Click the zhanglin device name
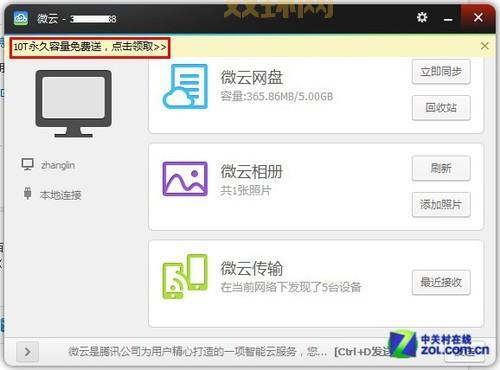Image resolution: width=500 pixels, height=370 pixels. pos(58,165)
